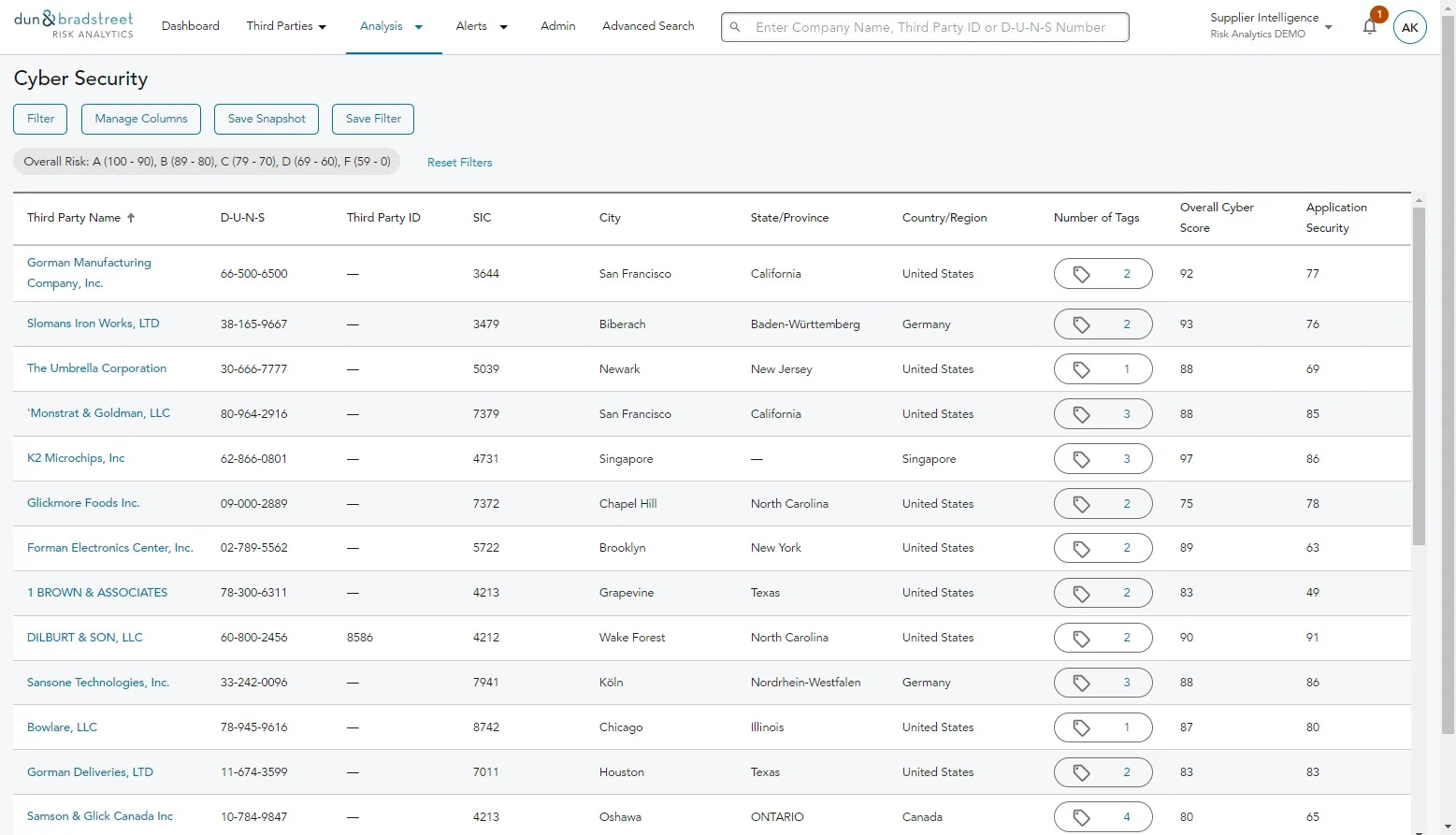
Task: Open tags for 1 BROWN & ASSOCIATES
Action: tap(1103, 593)
